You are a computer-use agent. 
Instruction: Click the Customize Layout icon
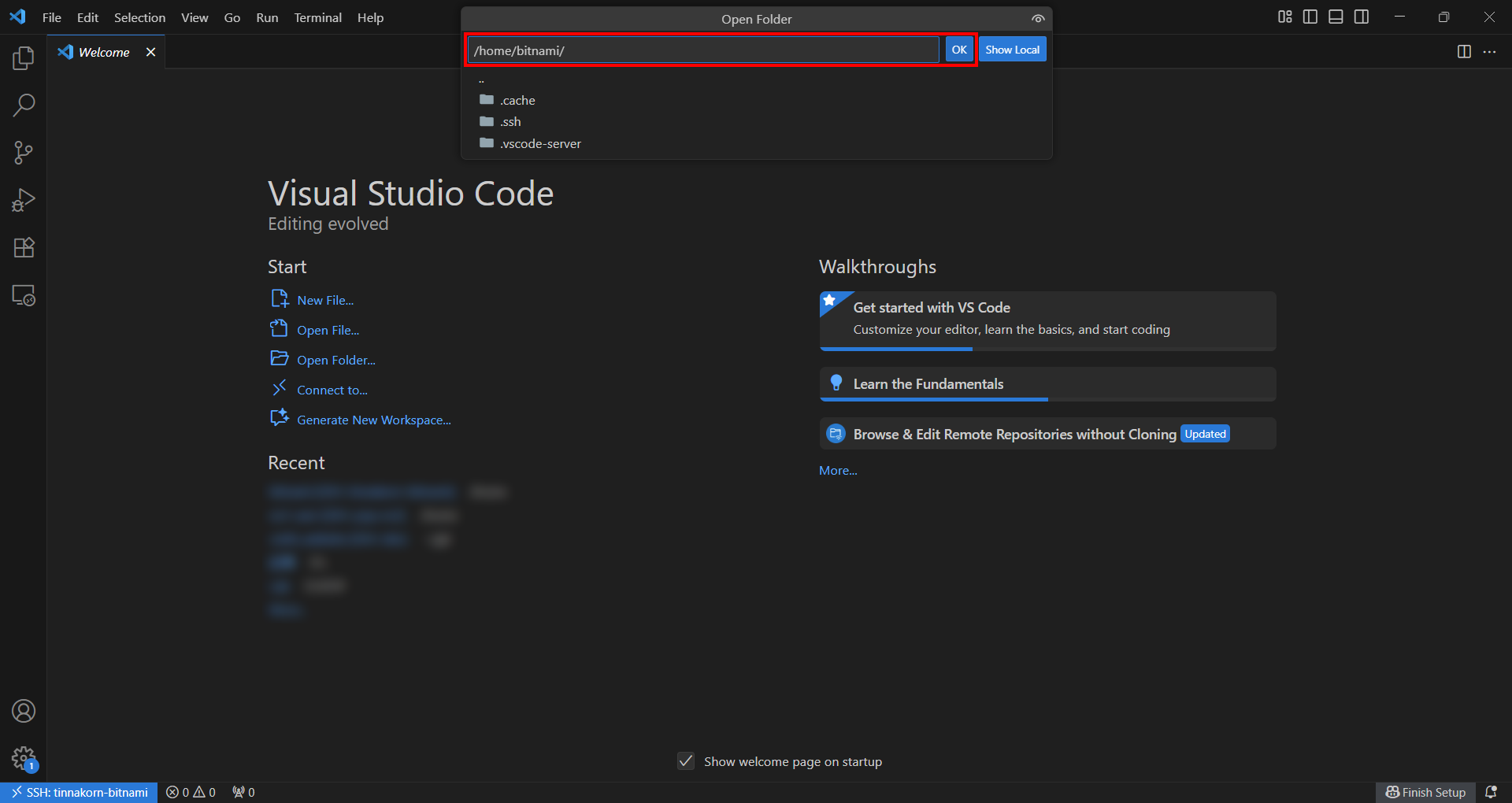point(1285,17)
